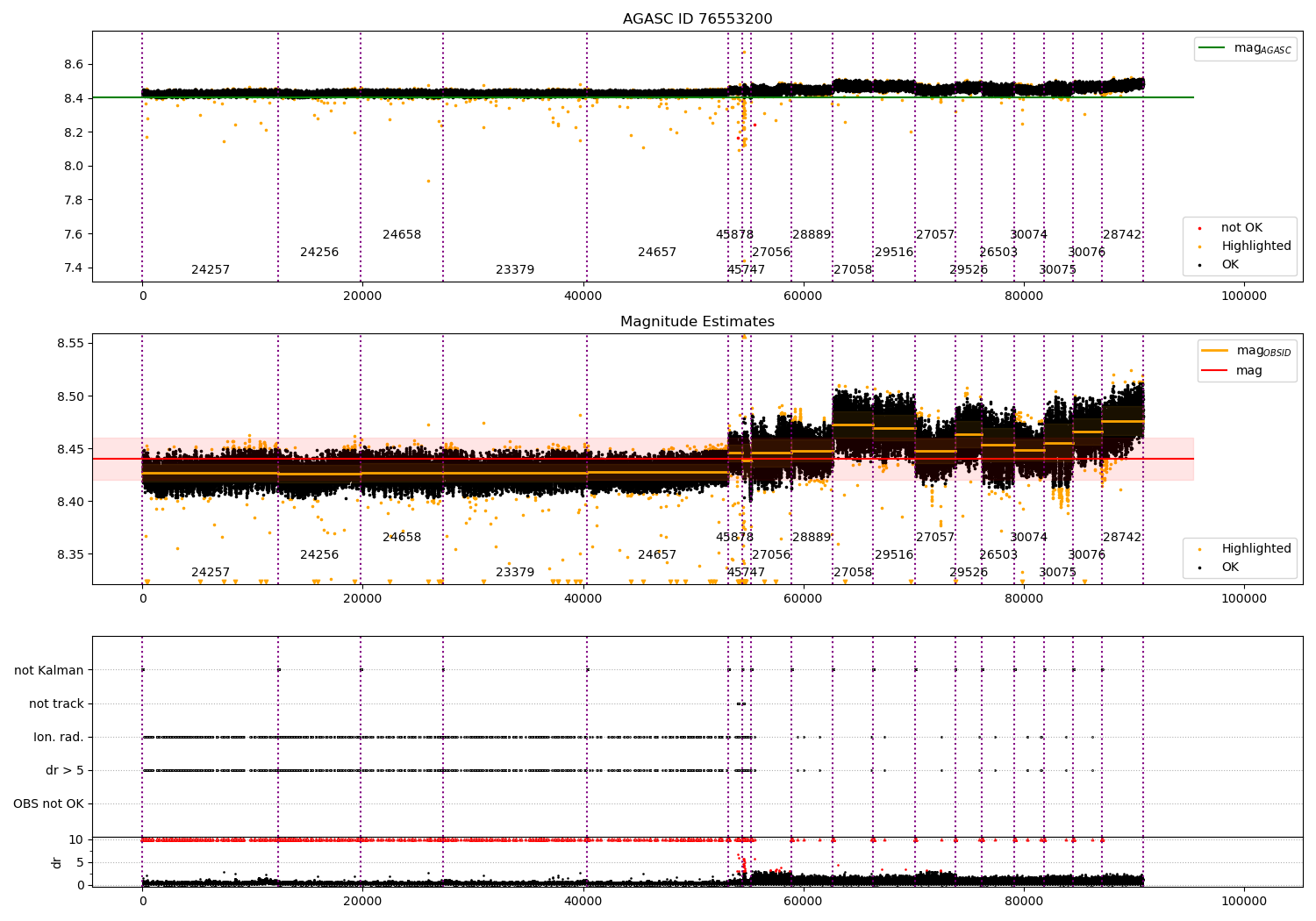Click the OBSID label 23379 in top plot

point(515,270)
